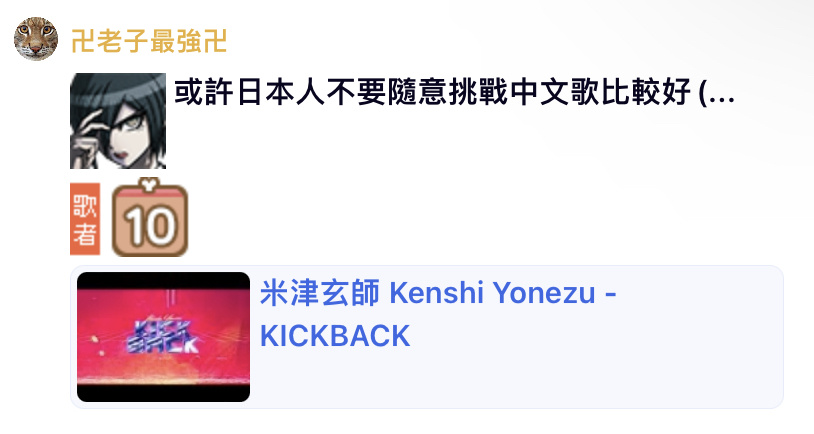Click the KICK logo inside red thumbnail

tap(162, 338)
